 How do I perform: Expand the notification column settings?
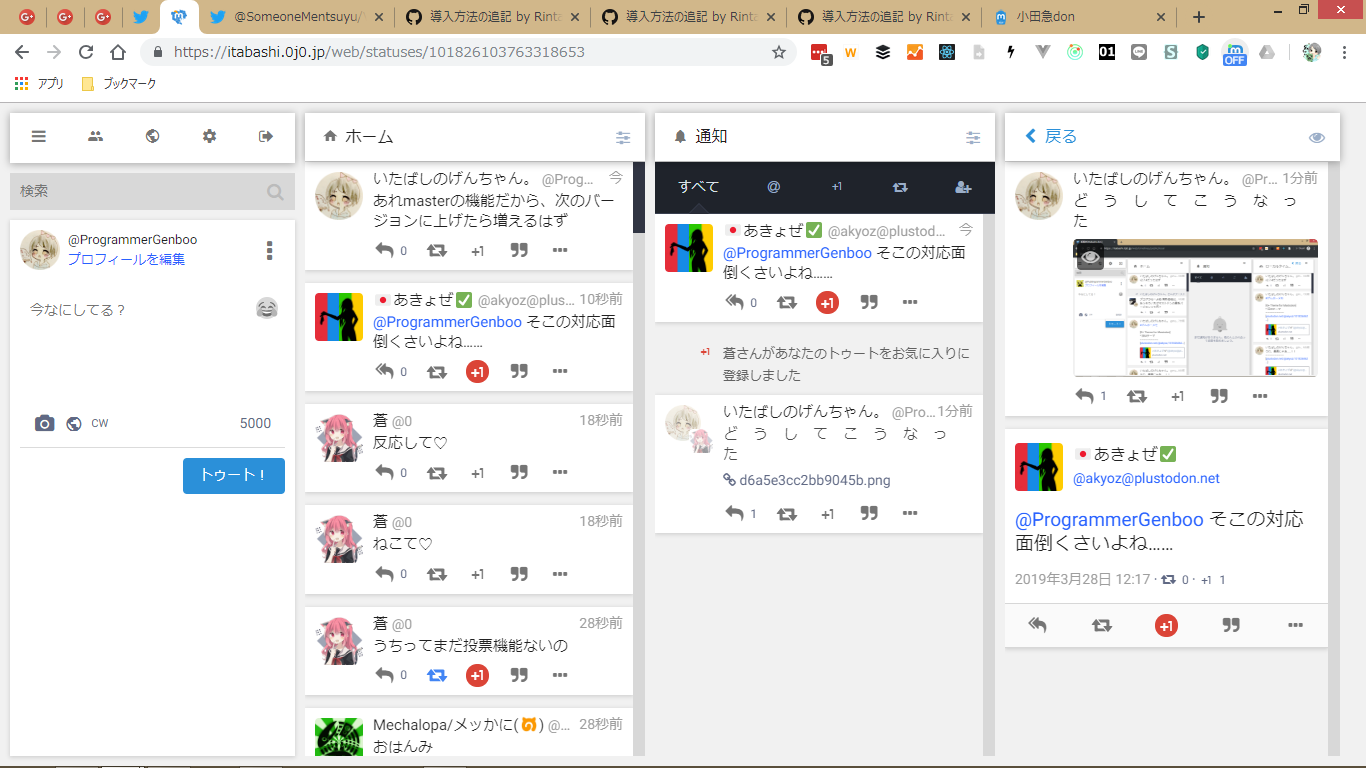(973, 138)
